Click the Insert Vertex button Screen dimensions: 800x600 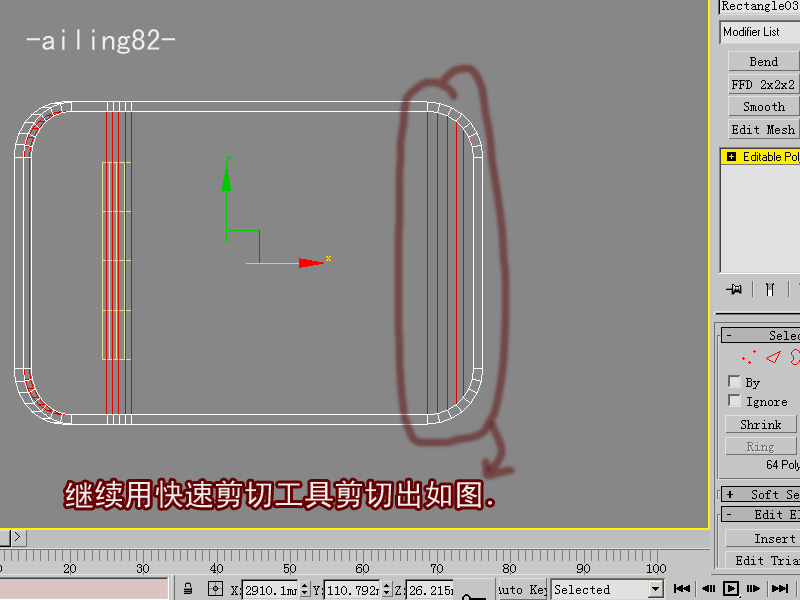762,538
